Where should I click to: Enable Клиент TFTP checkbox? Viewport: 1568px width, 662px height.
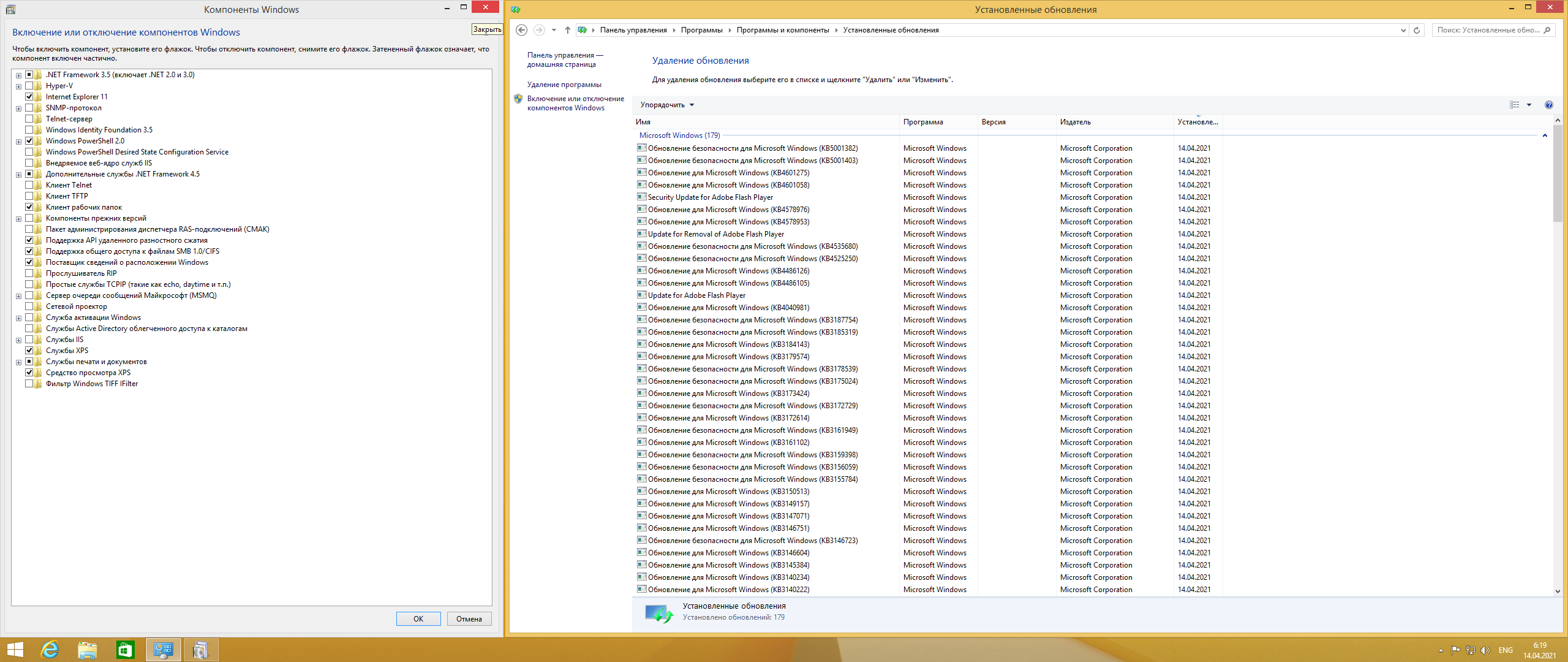29,196
